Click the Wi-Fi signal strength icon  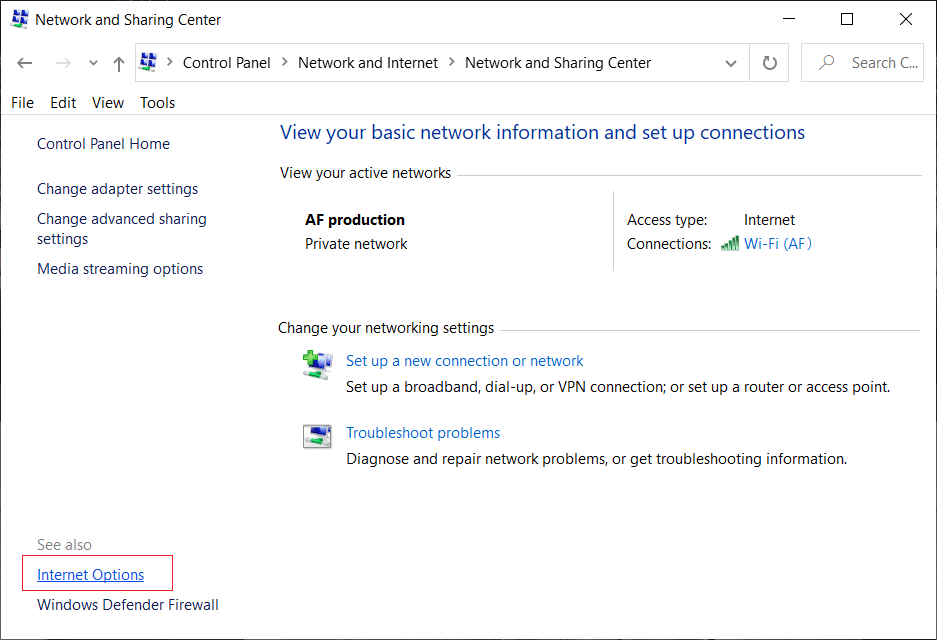click(730, 244)
